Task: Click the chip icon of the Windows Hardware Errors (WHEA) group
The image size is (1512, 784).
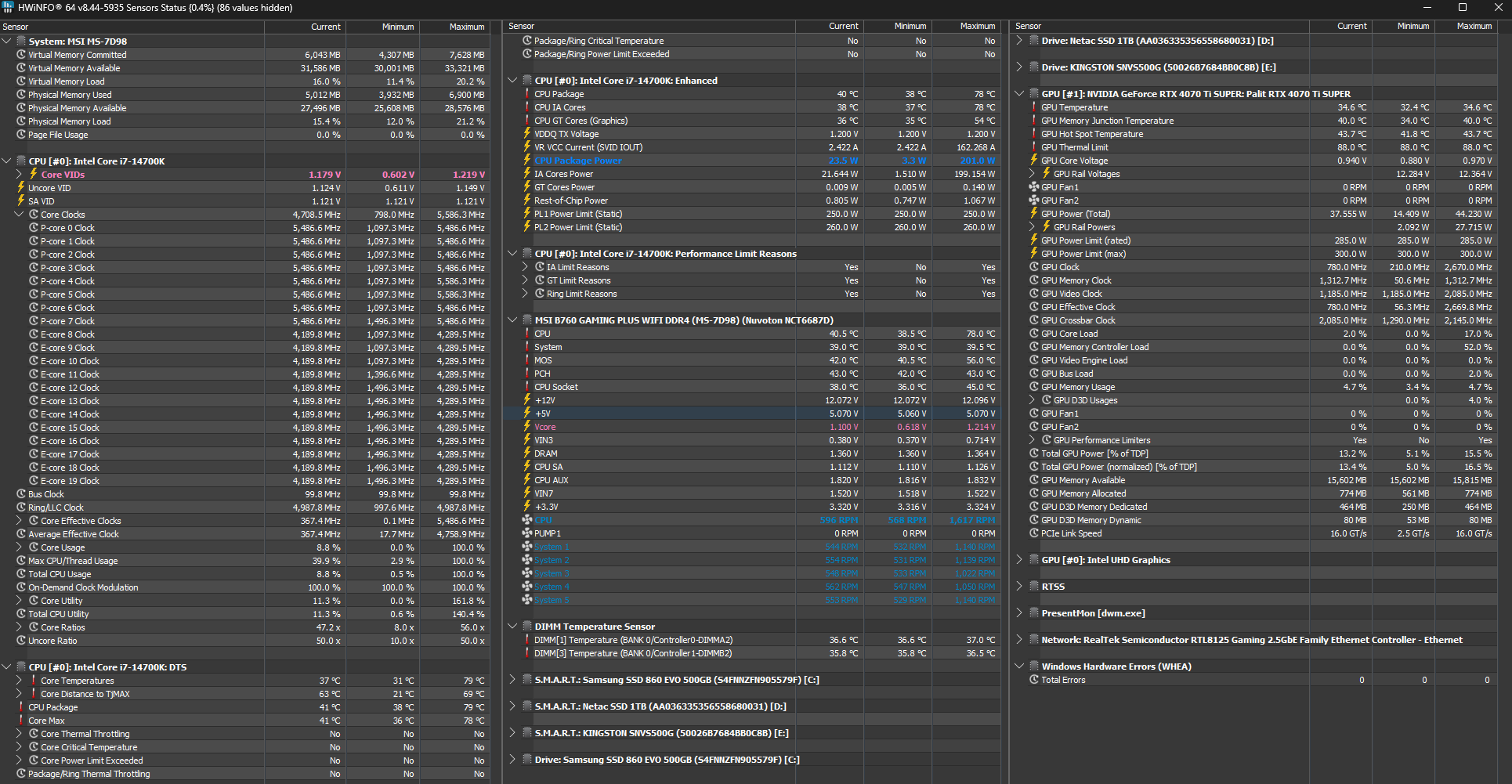Action: (x=1034, y=667)
